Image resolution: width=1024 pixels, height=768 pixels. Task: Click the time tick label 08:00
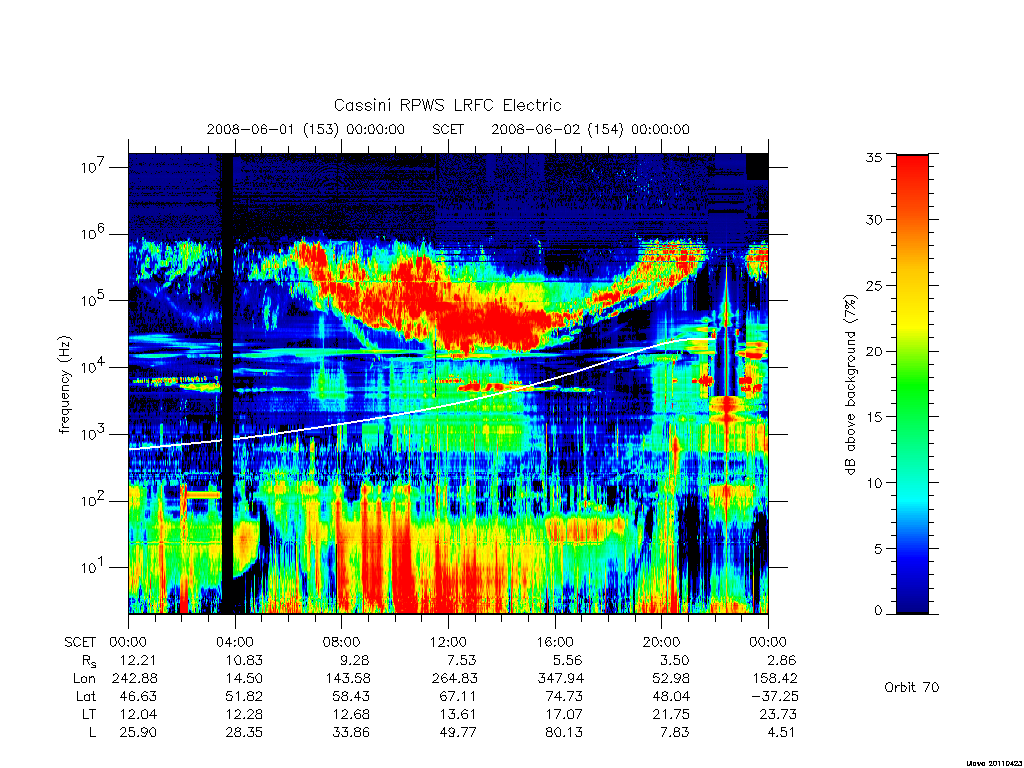tap(342, 642)
